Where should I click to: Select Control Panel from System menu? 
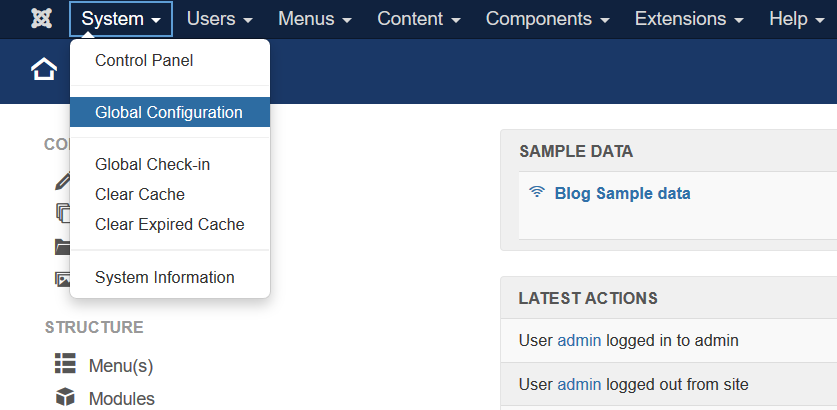click(144, 61)
